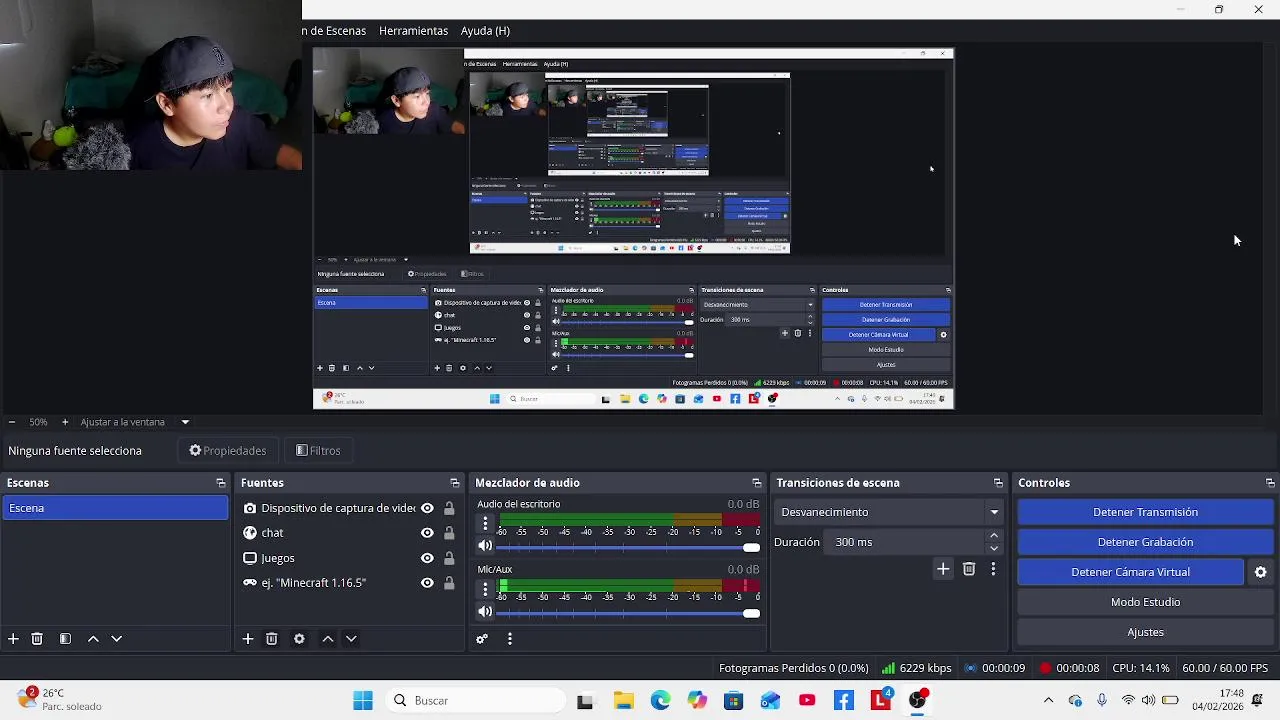
Task: Open the Colección de Escenas menu
Action: (x=334, y=31)
